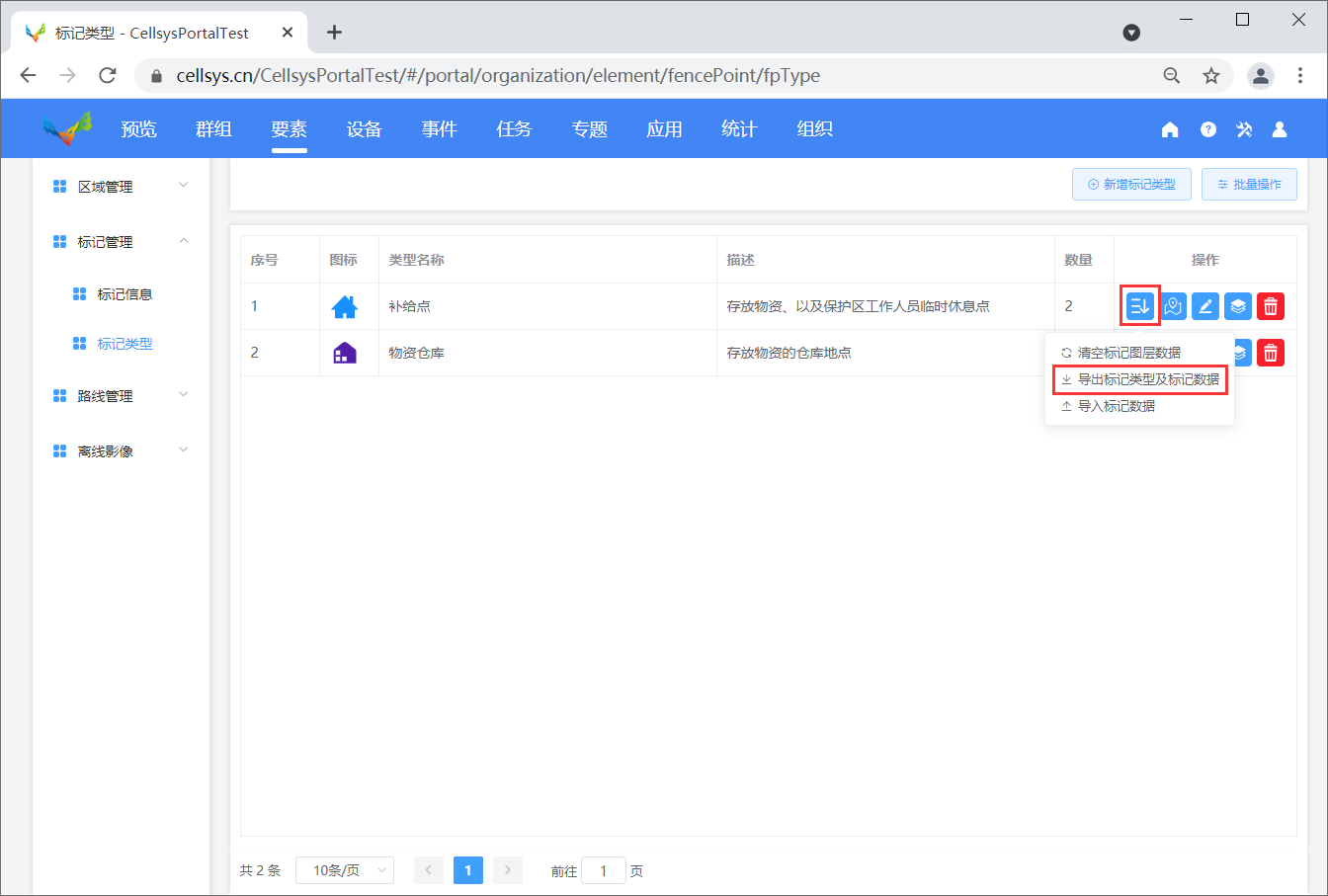Click the 前往 page number input
Image resolution: width=1328 pixels, height=896 pixels.
[604, 870]
